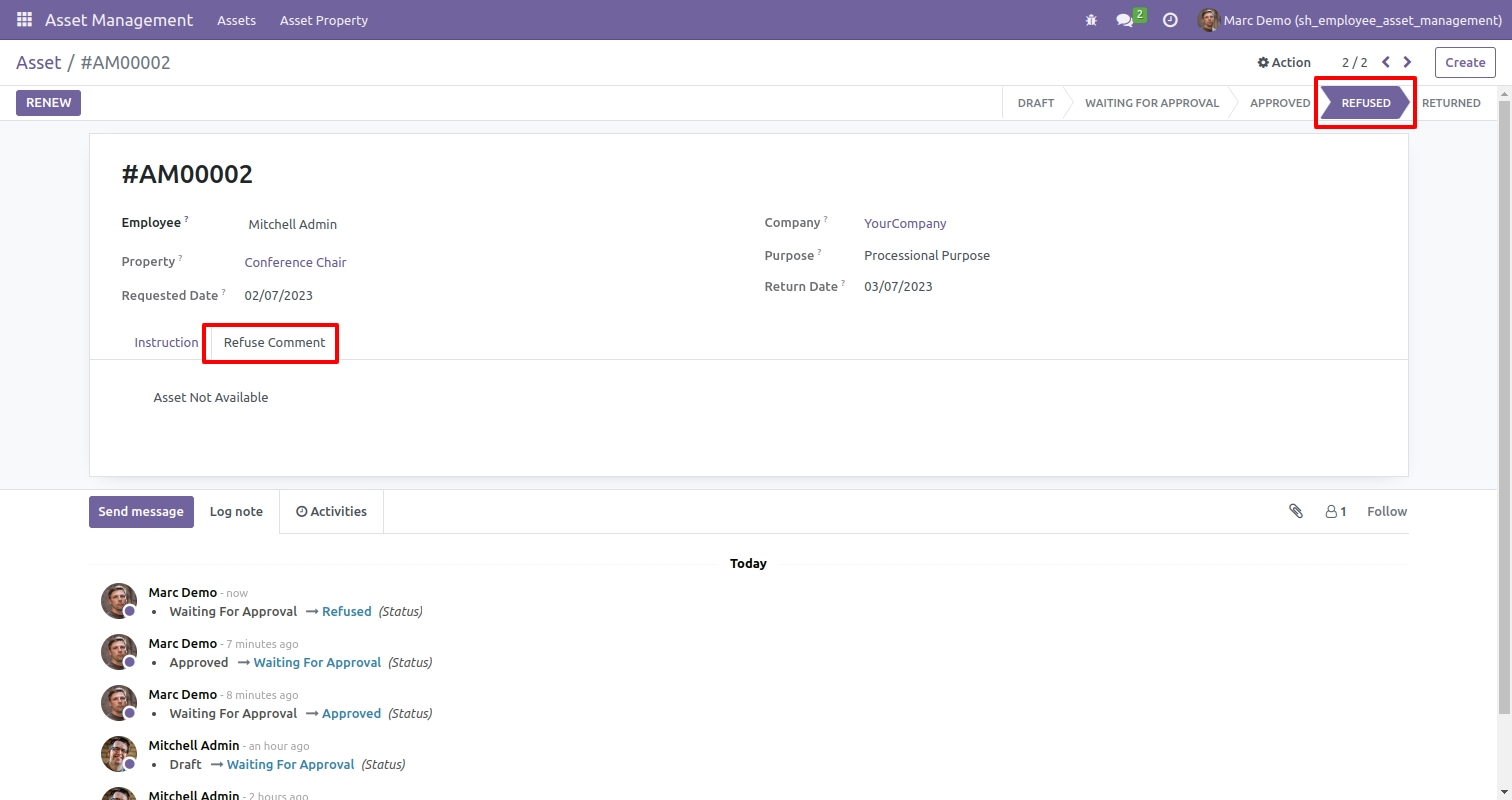Click employee name Mitchell Admin
The width and height of the screenshot is (1512, 800).
(293, 224)
